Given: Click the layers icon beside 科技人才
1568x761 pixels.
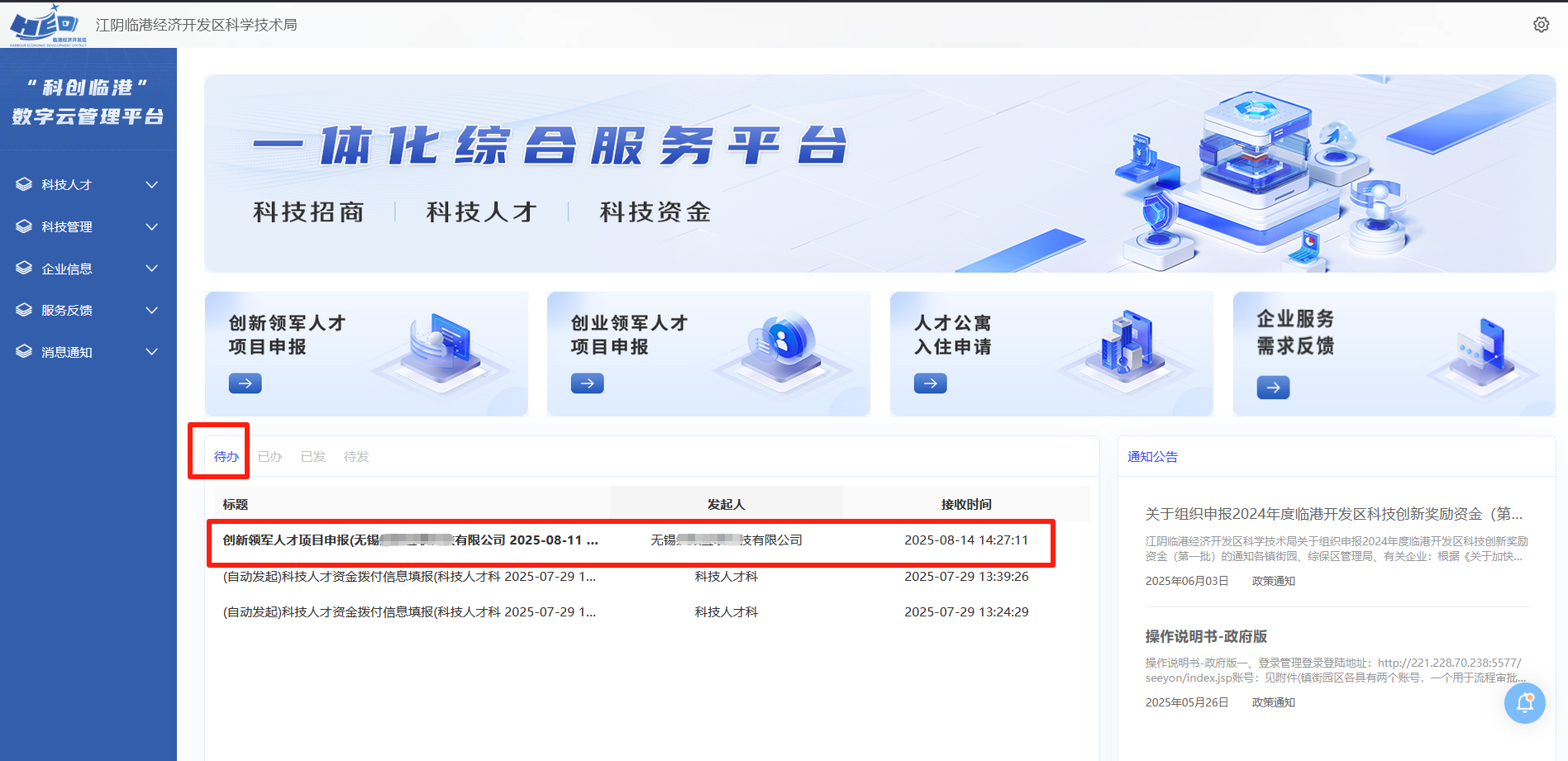Looking at the screenshot, I should click(24, 184).
